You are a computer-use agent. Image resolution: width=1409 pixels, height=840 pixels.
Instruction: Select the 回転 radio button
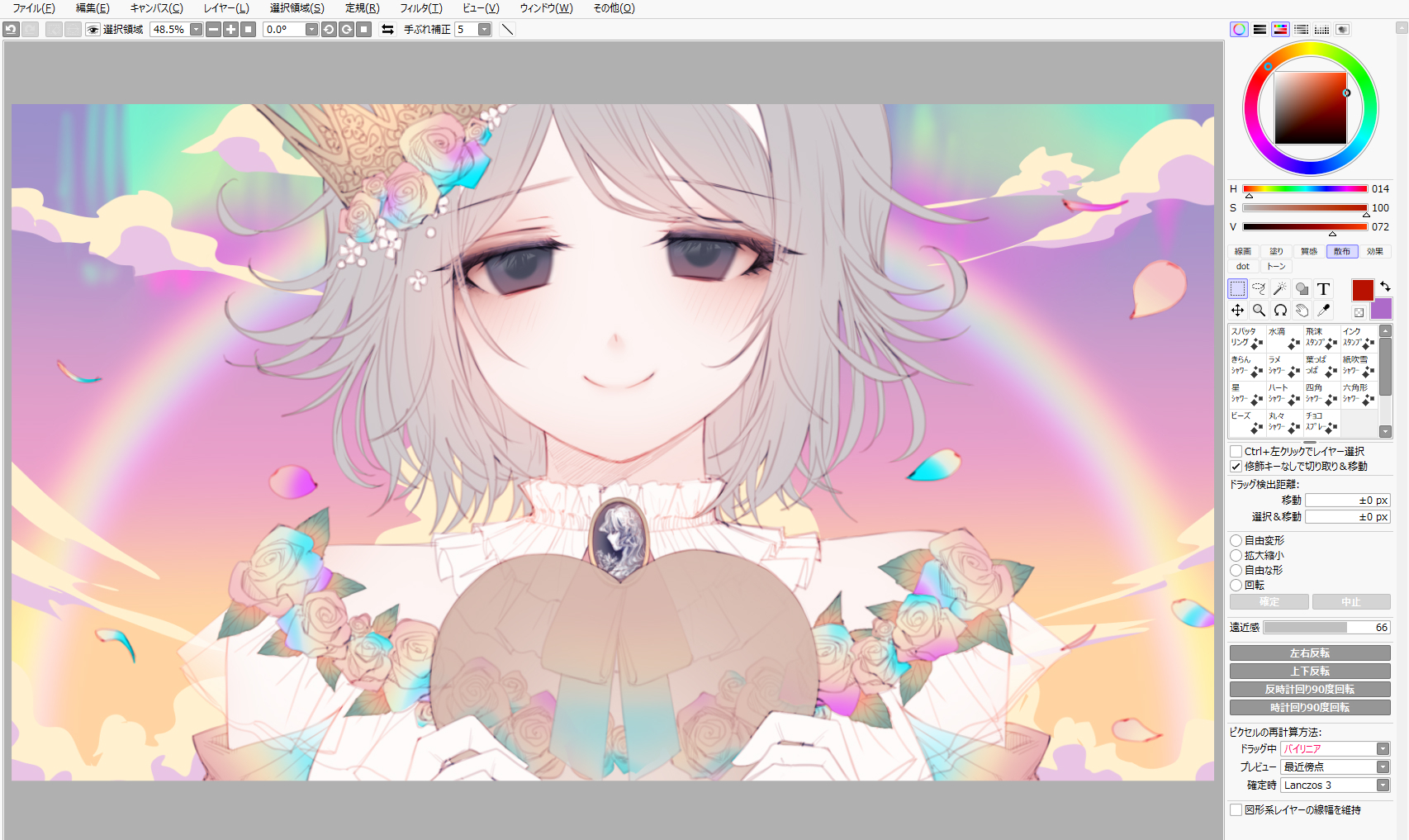(x=1236, y=586)
